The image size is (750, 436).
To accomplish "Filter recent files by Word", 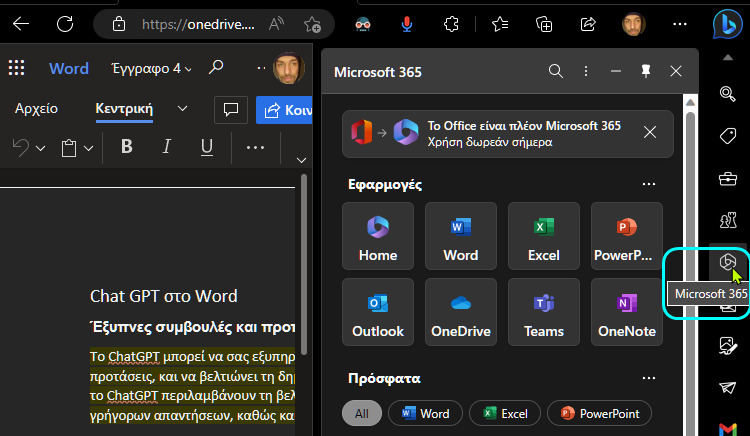I will click(x=426, y=413).
